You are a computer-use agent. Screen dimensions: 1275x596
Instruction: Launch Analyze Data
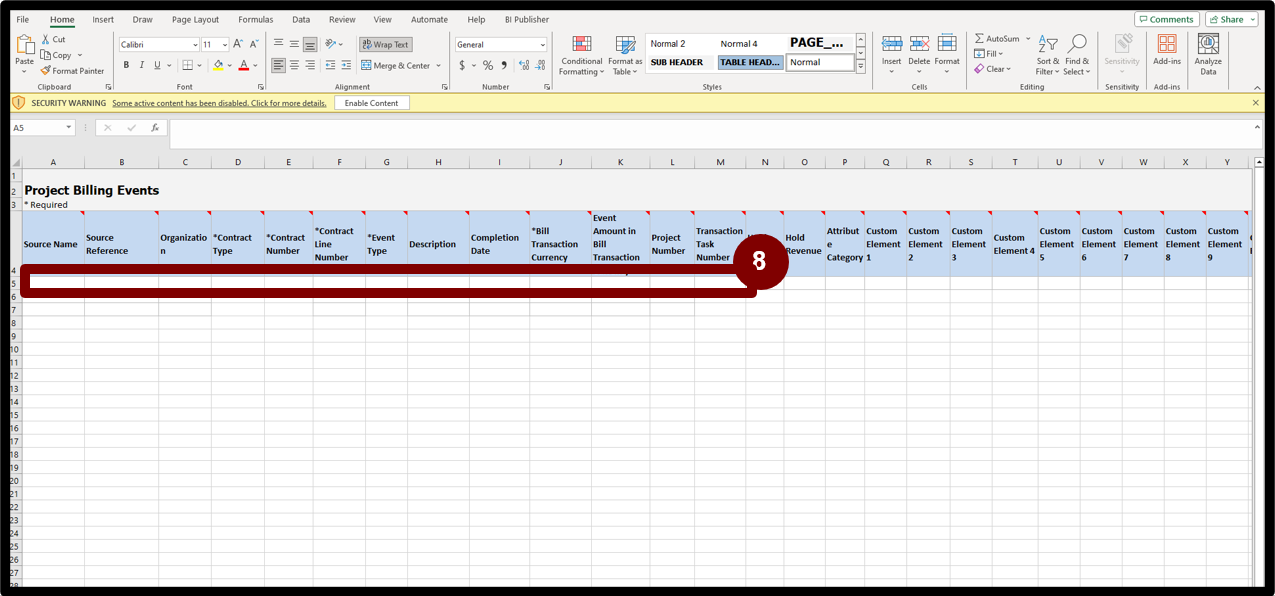click(1208, 56)
